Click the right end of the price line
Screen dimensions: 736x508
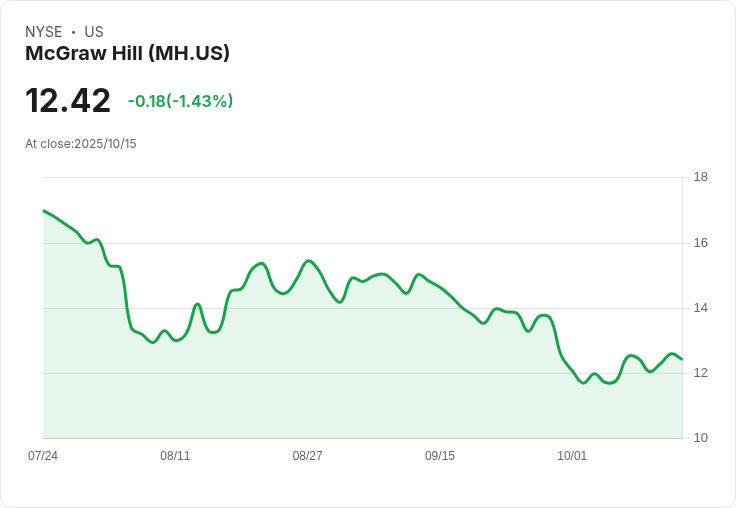(x=681, y=359)
